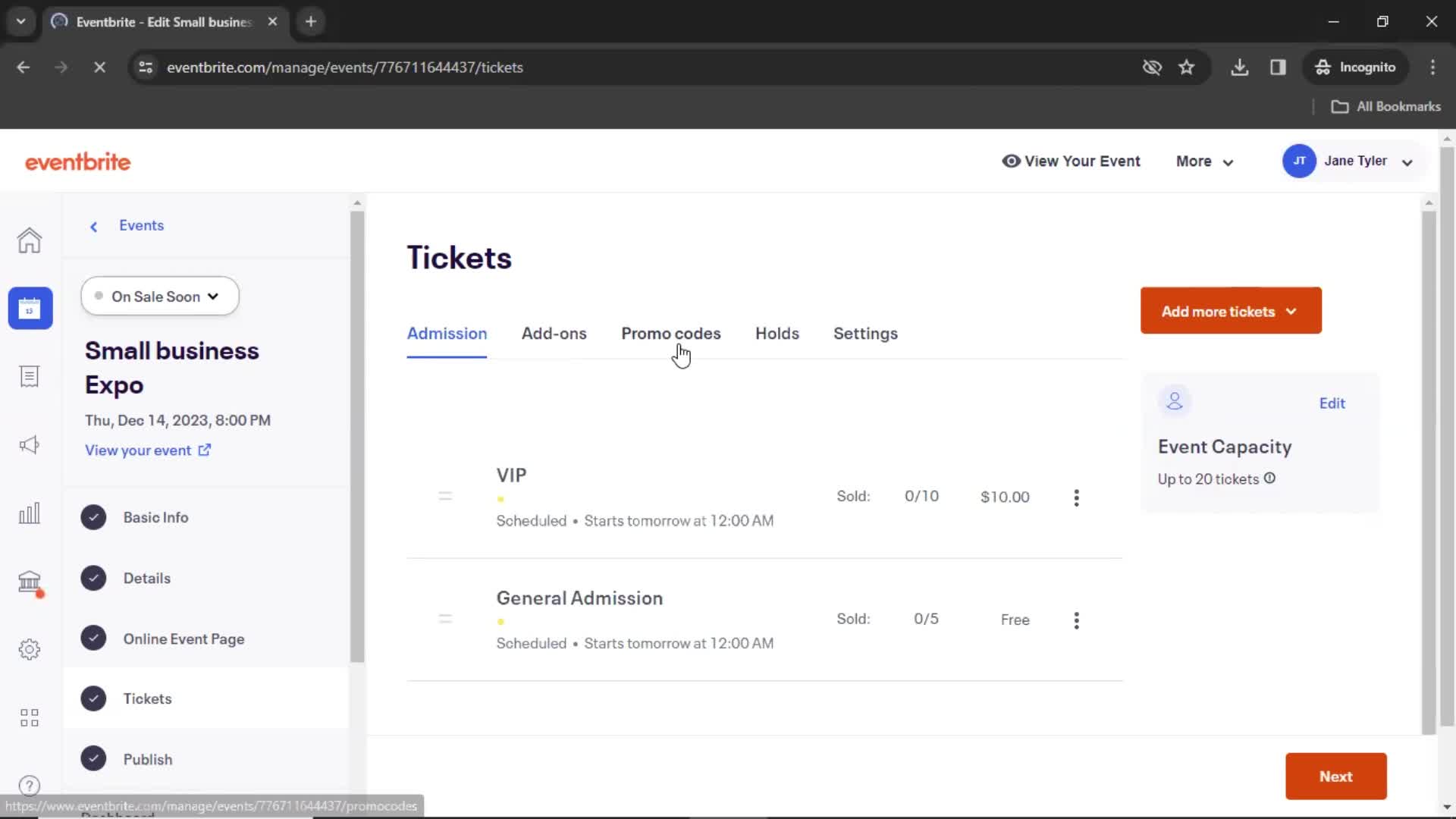This screenshot has height=819, width=1456.
Task: Click the Next button to proceed
Action: (1335, 776)
